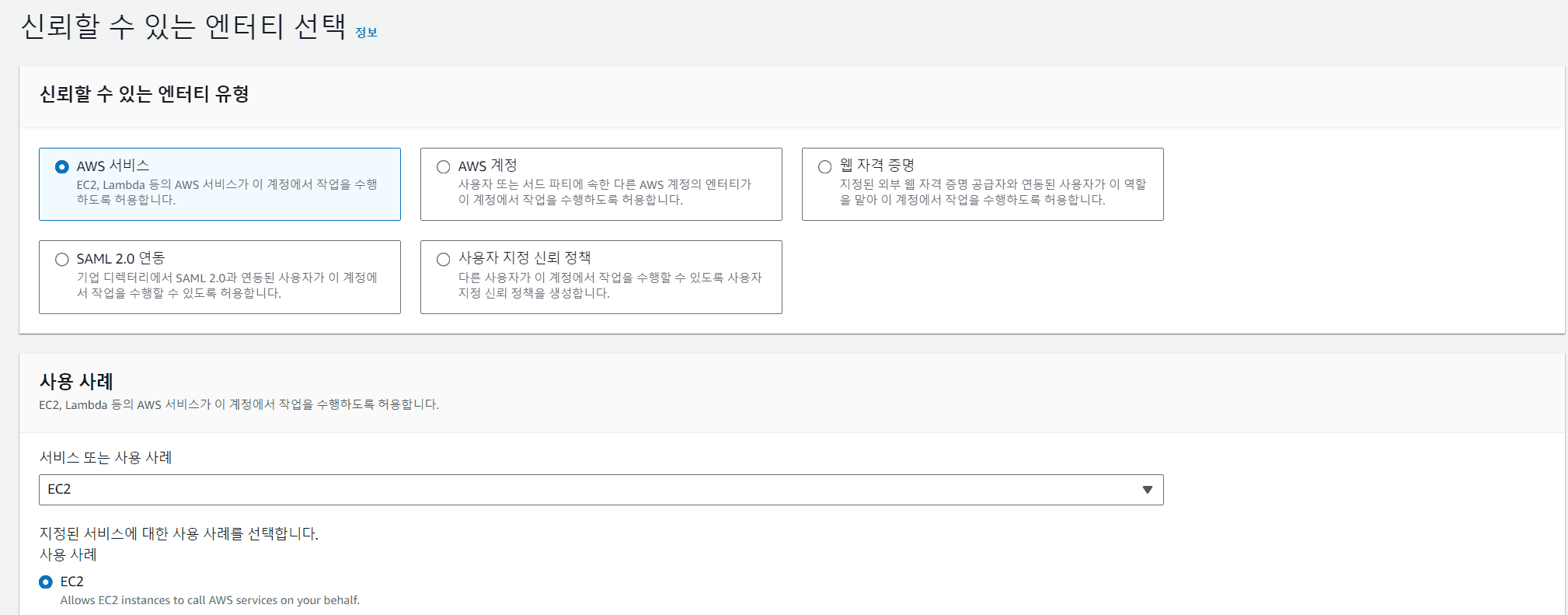
Task: Select the 사용자 지정 신뢰 정책 radio button
Action: point(444,260)
